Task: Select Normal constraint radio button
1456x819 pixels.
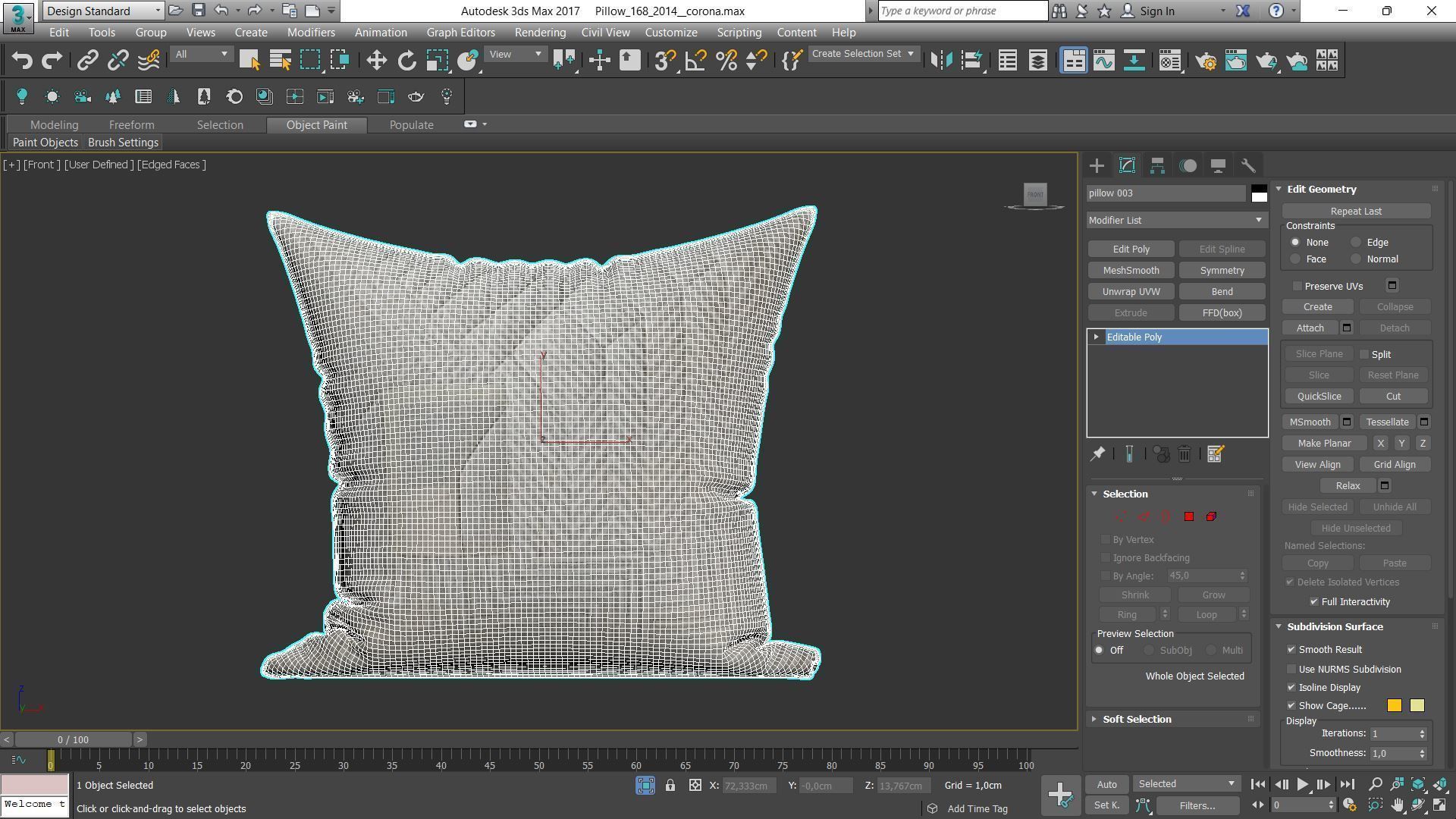Action: 1356,259
